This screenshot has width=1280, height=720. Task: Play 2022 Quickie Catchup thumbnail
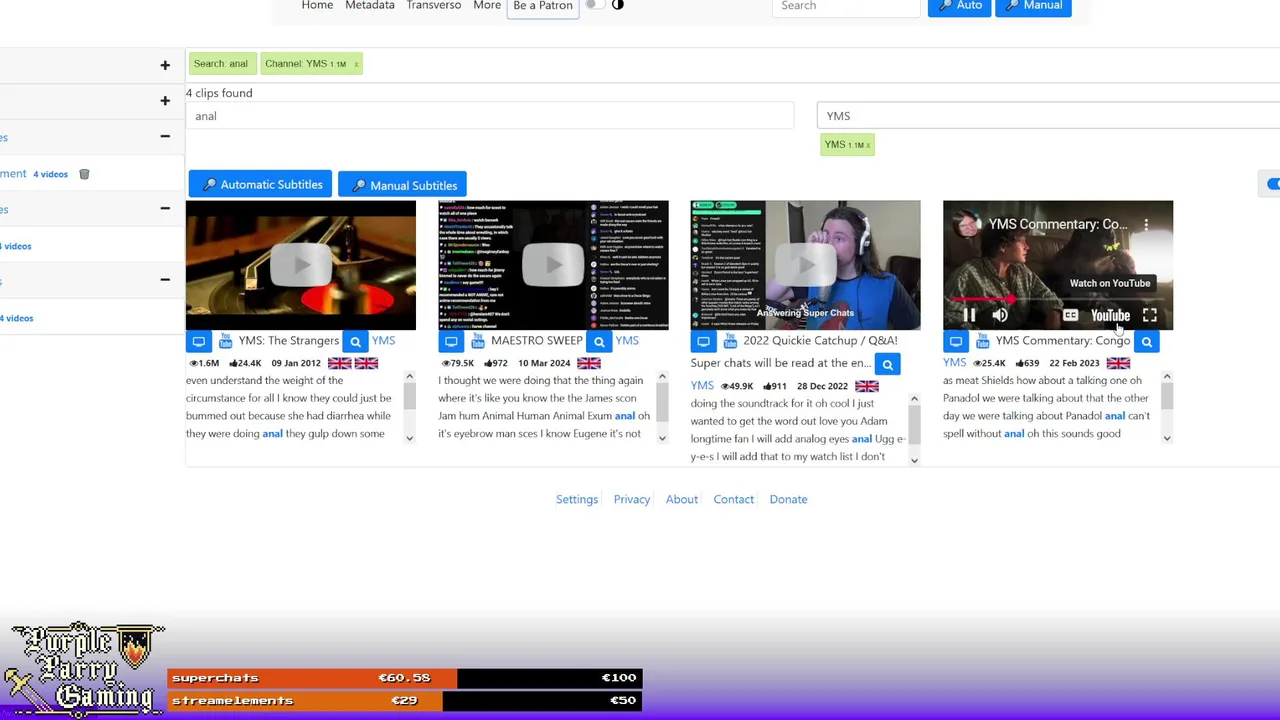tap(805, 265)
